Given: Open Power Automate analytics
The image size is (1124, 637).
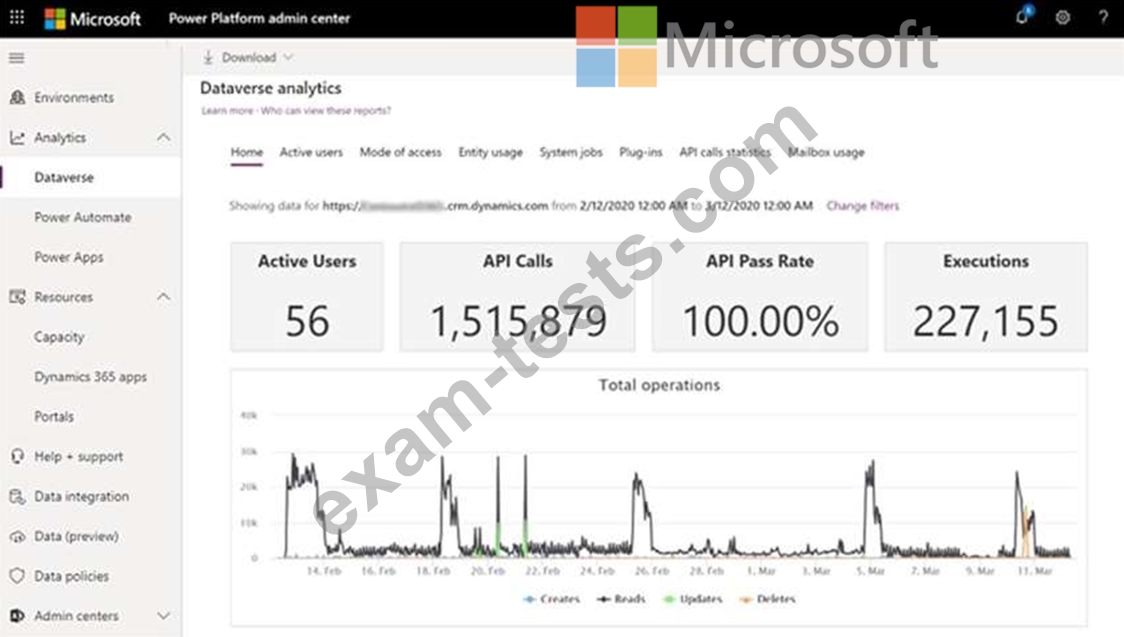Looking at the screenshot, I should click(x=82, y=217).
